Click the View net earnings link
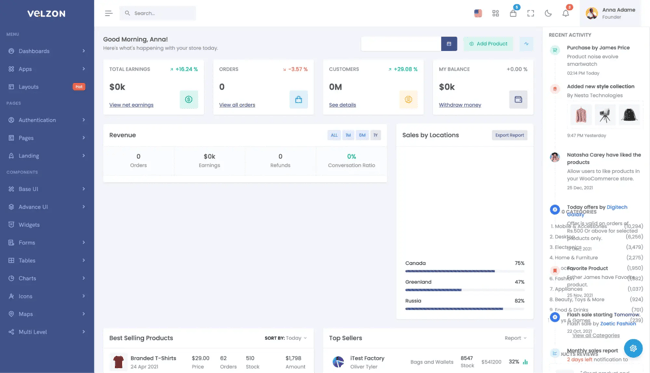 click(x=131, y=105)
